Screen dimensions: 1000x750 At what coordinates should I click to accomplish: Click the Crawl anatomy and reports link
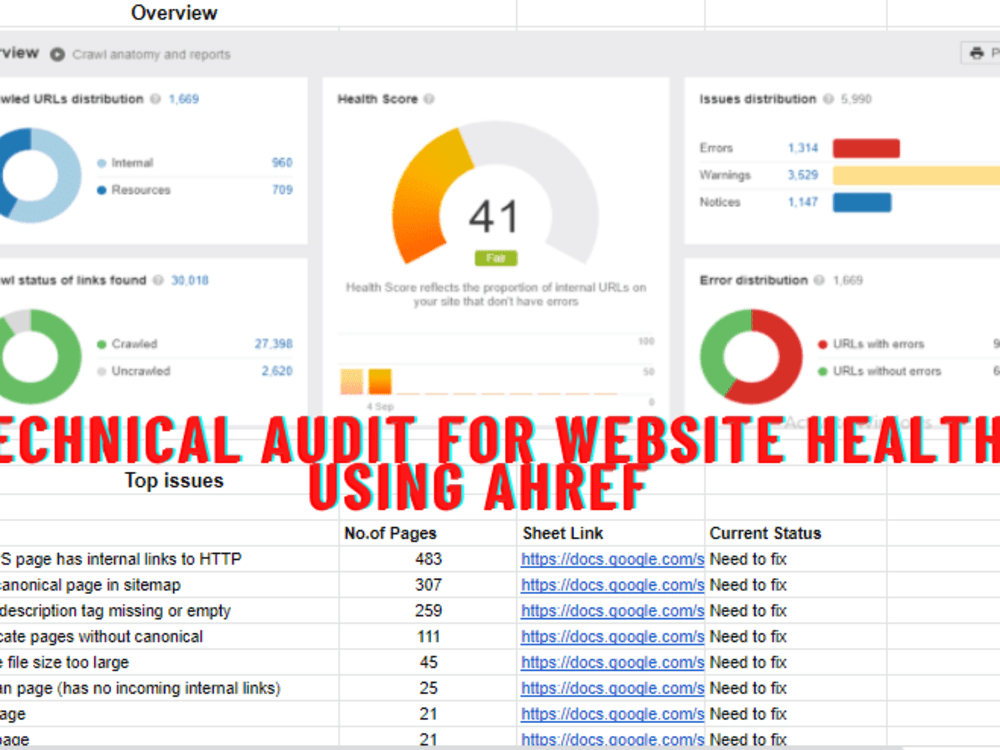tap(151, 54)
